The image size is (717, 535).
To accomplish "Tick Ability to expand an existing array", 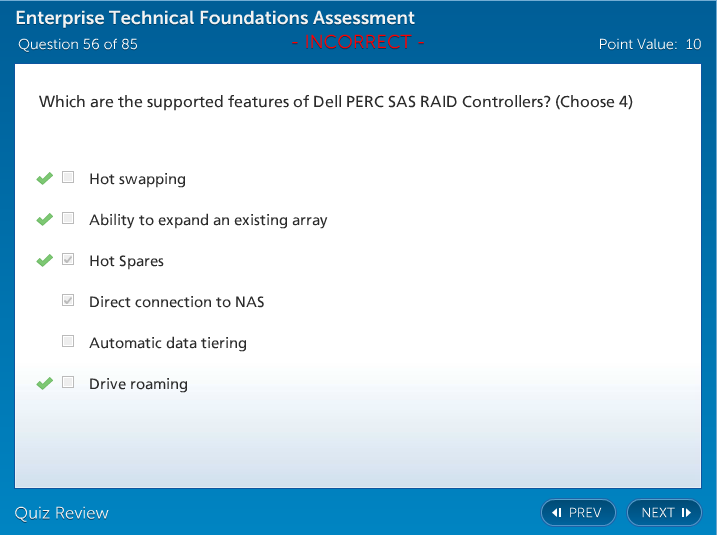I will [68, 219].
